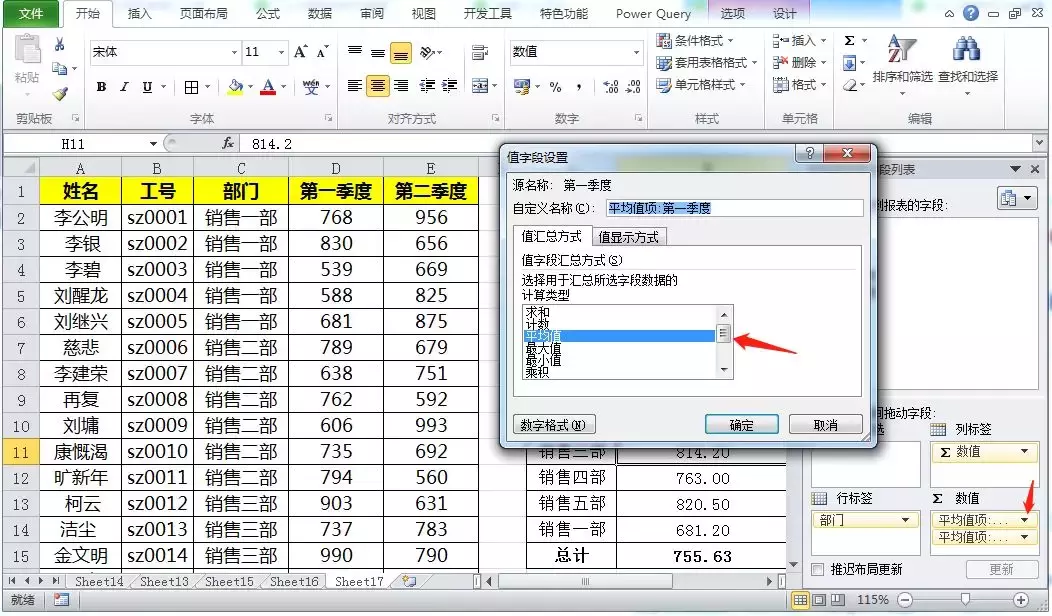This screenshot has height=616, width=1052.
Task: Click the zoom out minus button
Action: (x=905, y=600)
